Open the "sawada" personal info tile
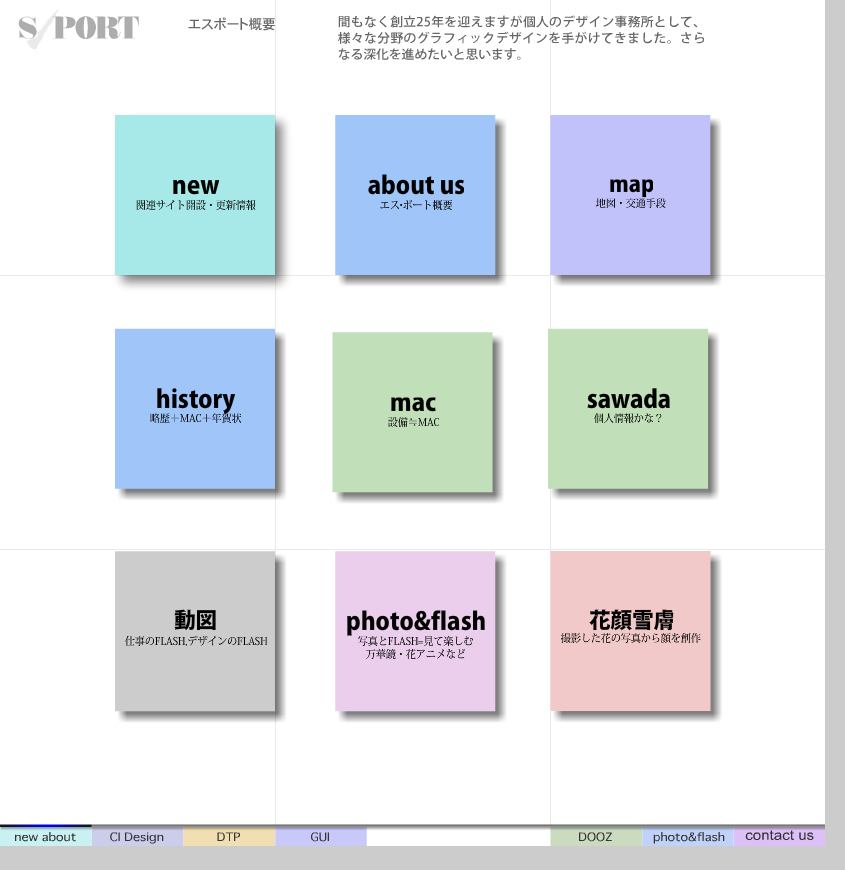This screenshot has width=845, height=870. [x=627, y=408]
